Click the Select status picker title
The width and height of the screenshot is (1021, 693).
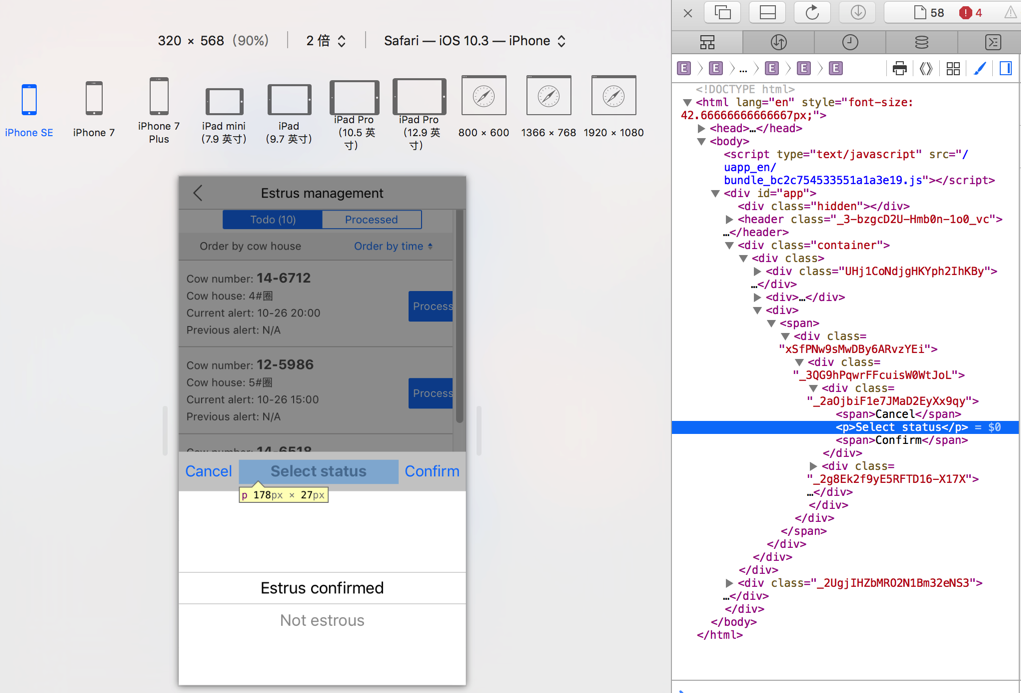318,472
